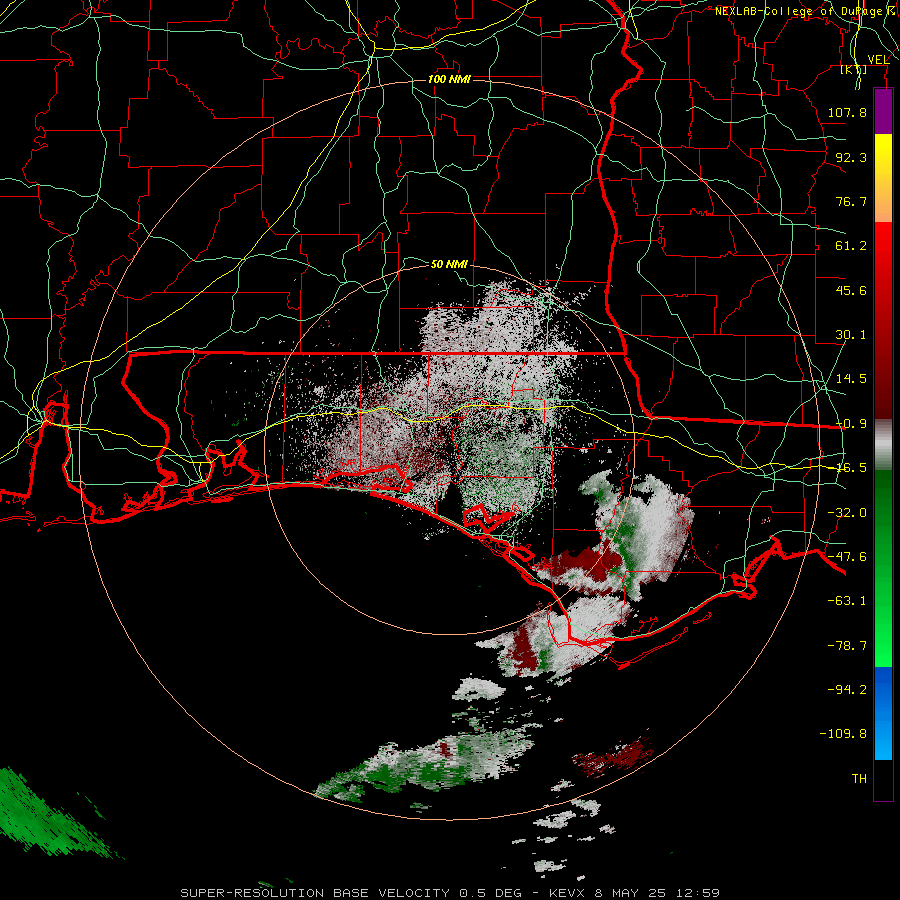This screenshot has width=900, height=900.
Task: Click the purple segment of color bar
Action: click(x=883, y=112)
